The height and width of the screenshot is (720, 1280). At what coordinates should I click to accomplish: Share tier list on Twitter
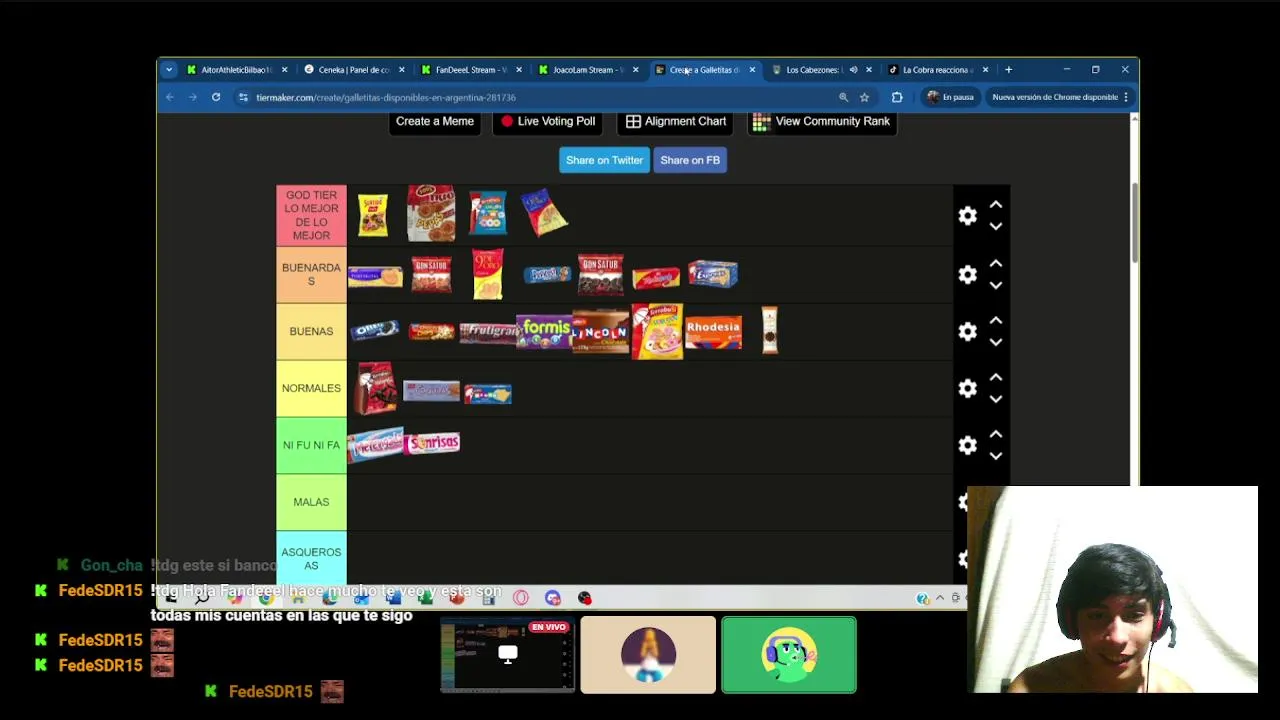604,160
